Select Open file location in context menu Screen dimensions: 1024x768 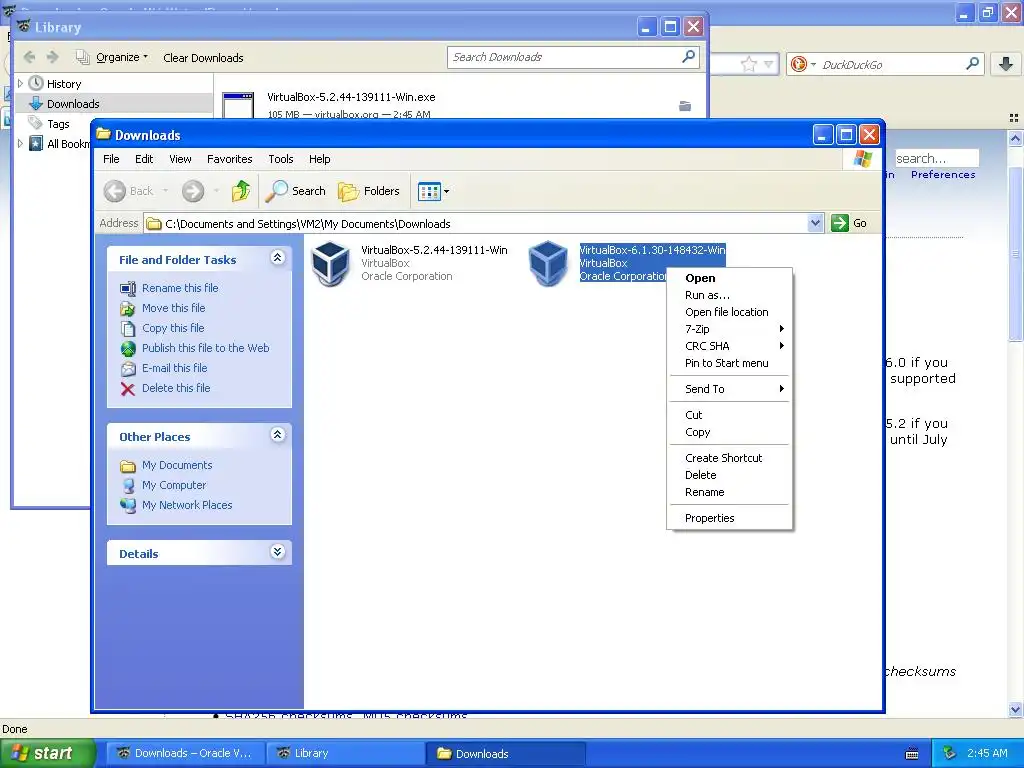pos(726,312)
